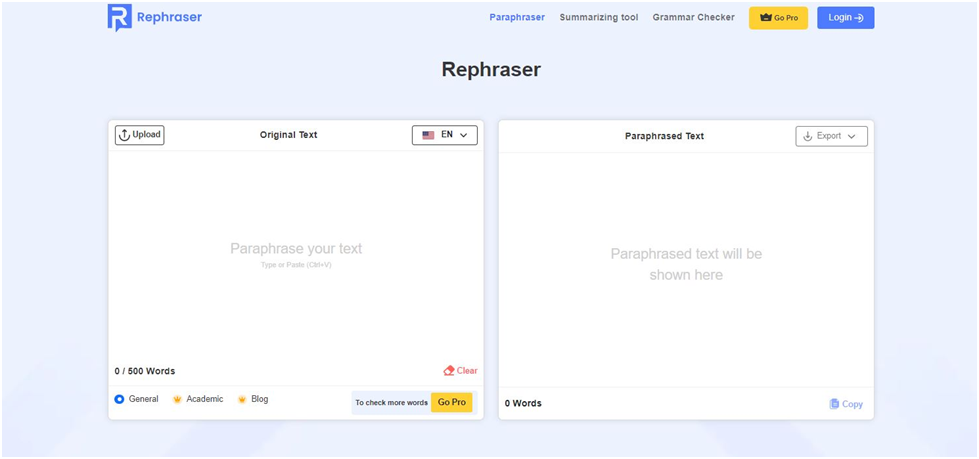The image size is (979, 459).
Task: Expand the Export dropdown
Action: pyautogui.click(x=831, y=136)
